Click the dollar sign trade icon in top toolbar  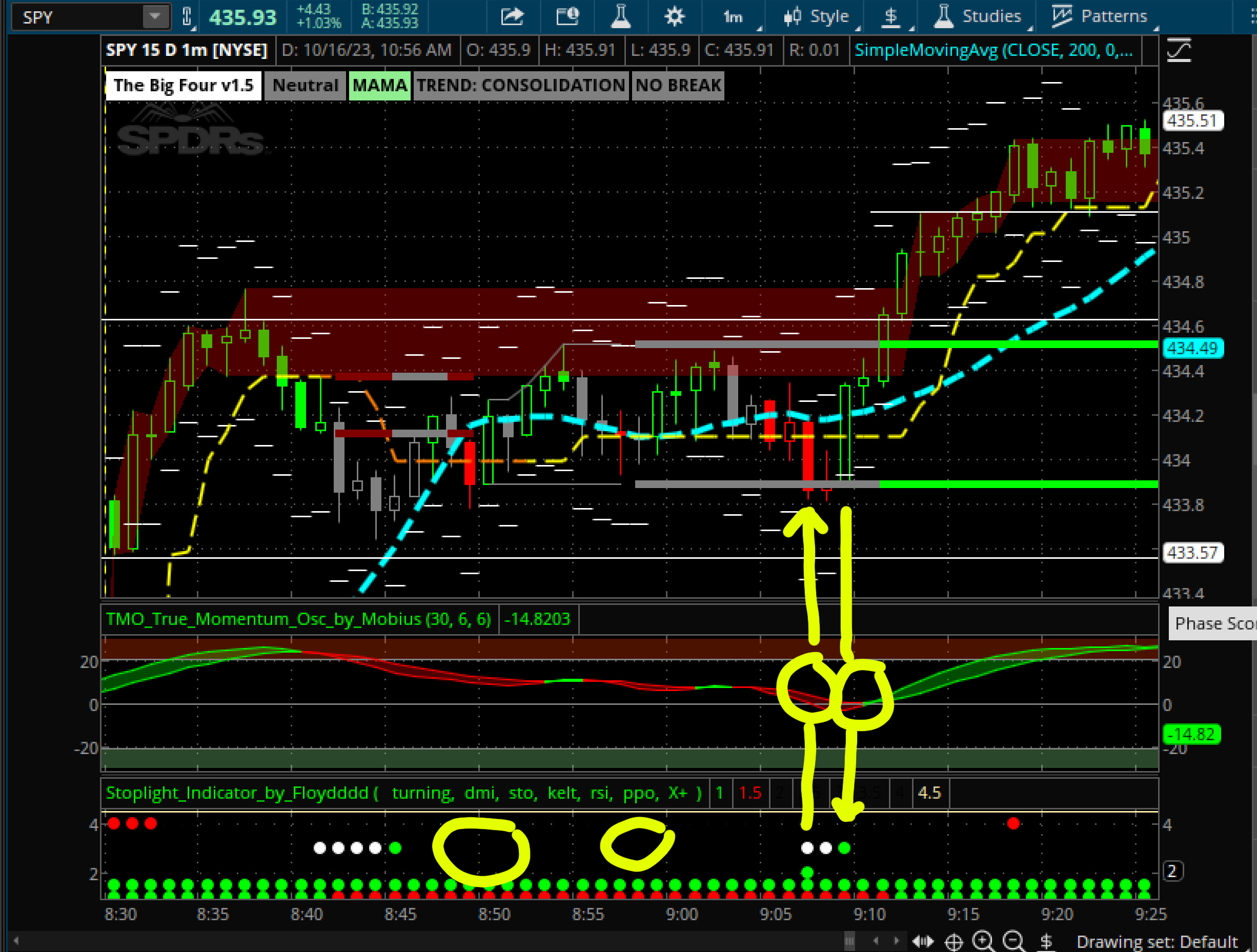890,16
